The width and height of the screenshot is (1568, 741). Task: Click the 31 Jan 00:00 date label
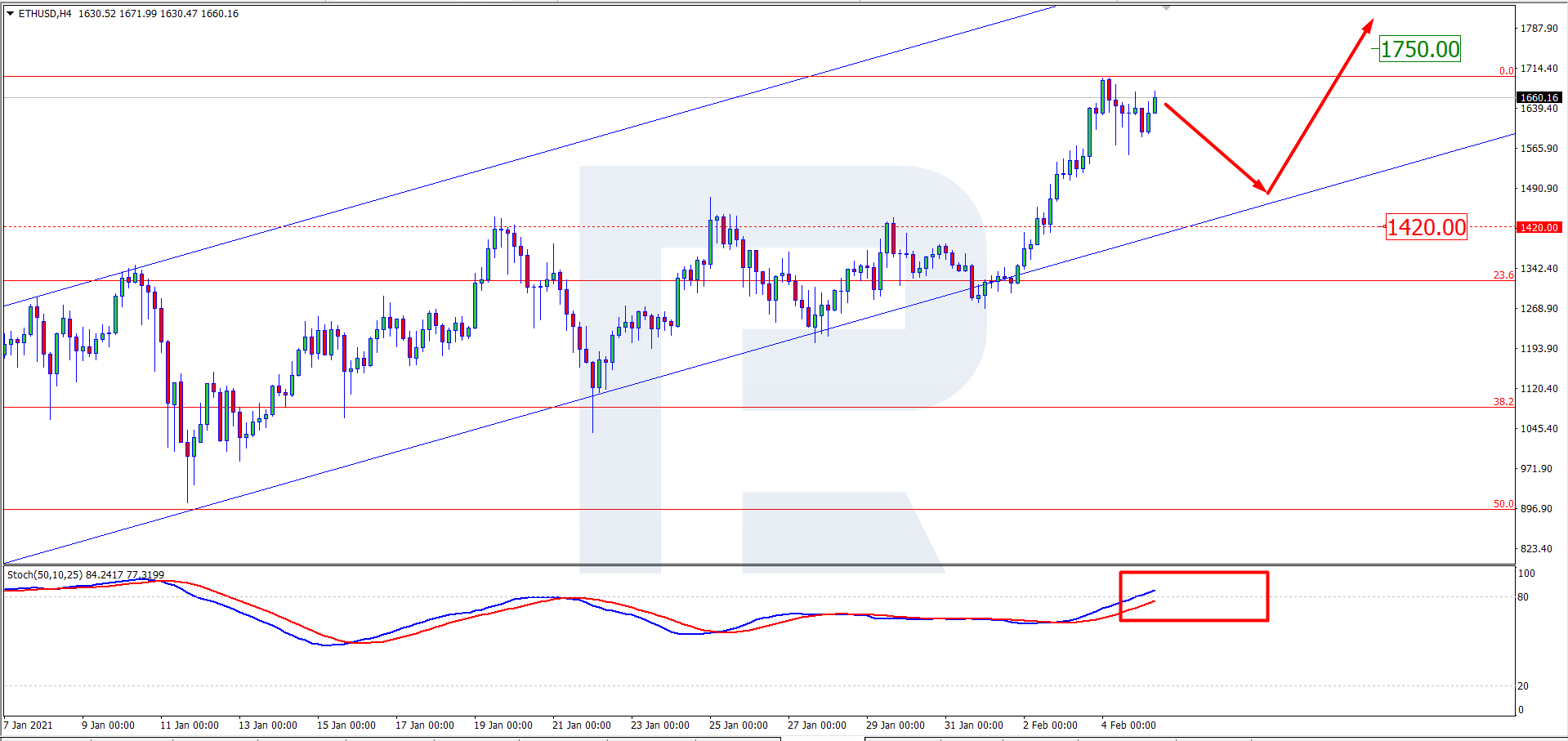(974, 725)
